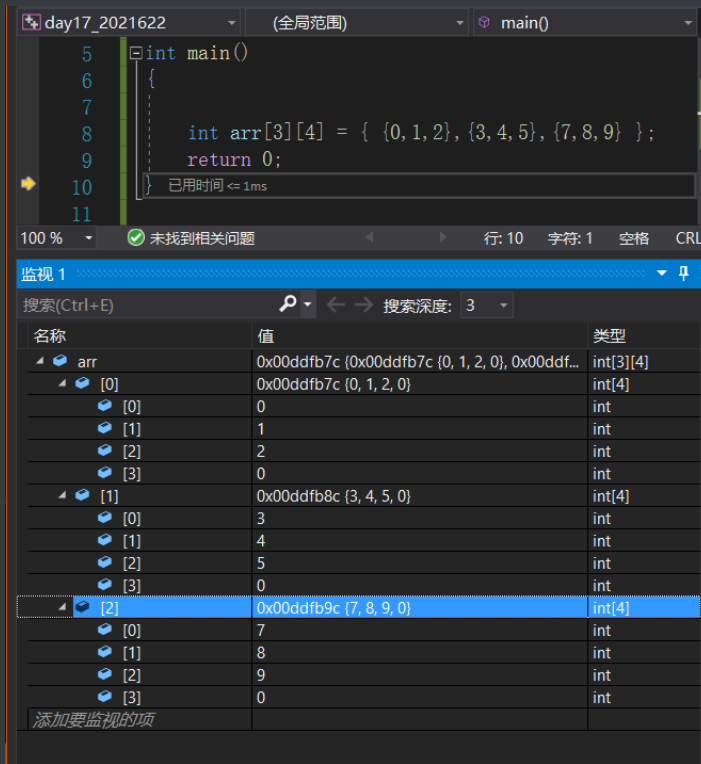
Task: Open the 搜索深度 depth combo box
Action: coord(487,306)
